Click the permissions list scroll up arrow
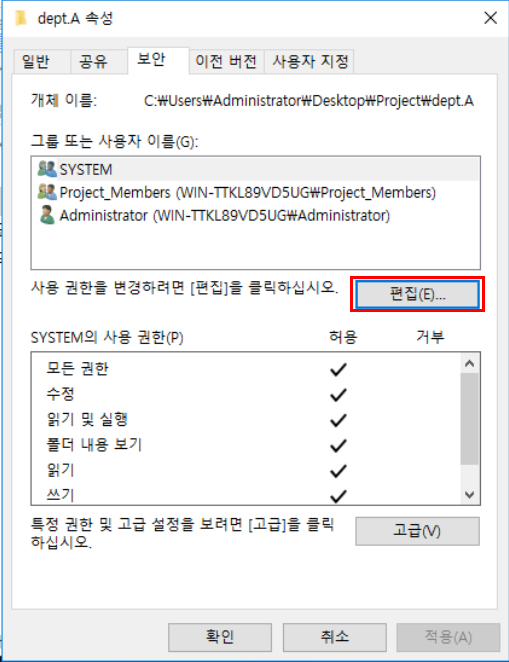This screenshot has width=509, height=662. click(469, 364)
